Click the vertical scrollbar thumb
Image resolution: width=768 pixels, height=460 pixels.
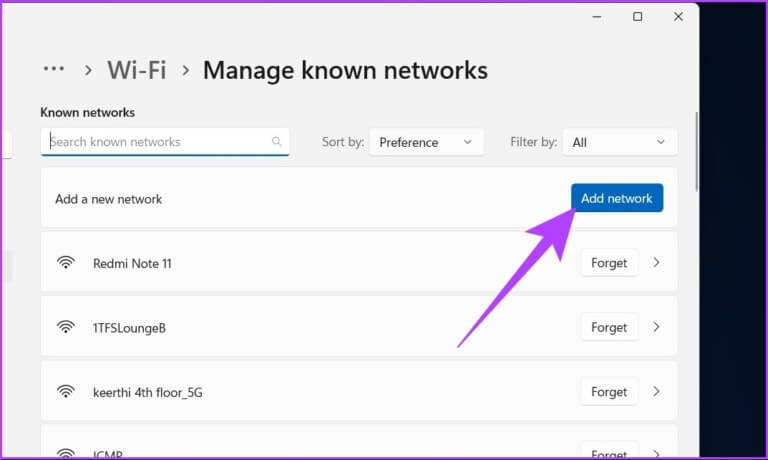[x=696, y=152]
